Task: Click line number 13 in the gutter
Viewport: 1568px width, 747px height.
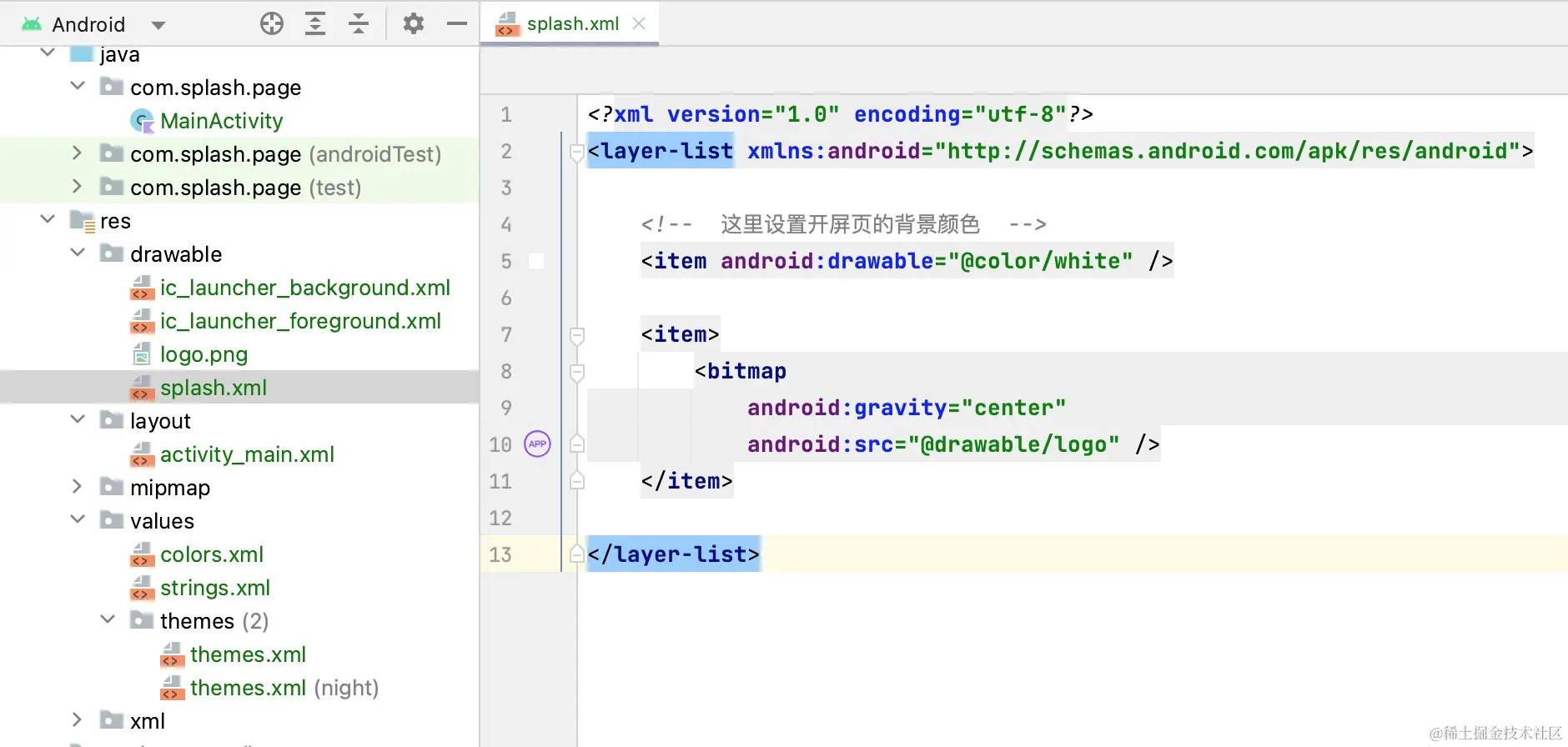Action: click(x=500, y=554)
